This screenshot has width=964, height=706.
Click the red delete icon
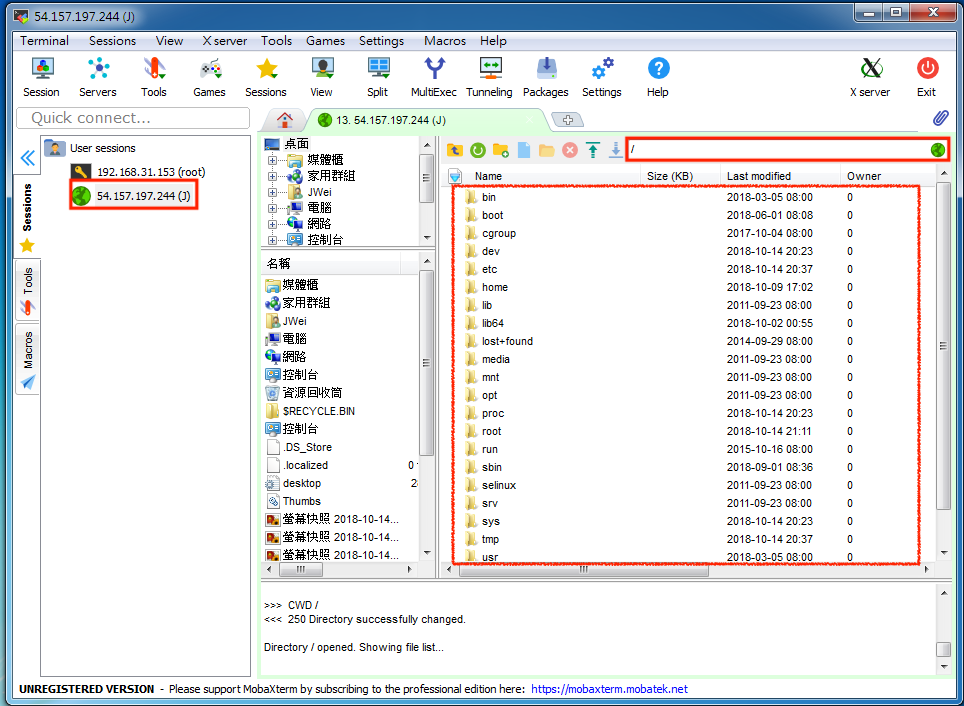click(x=570, y=150)
